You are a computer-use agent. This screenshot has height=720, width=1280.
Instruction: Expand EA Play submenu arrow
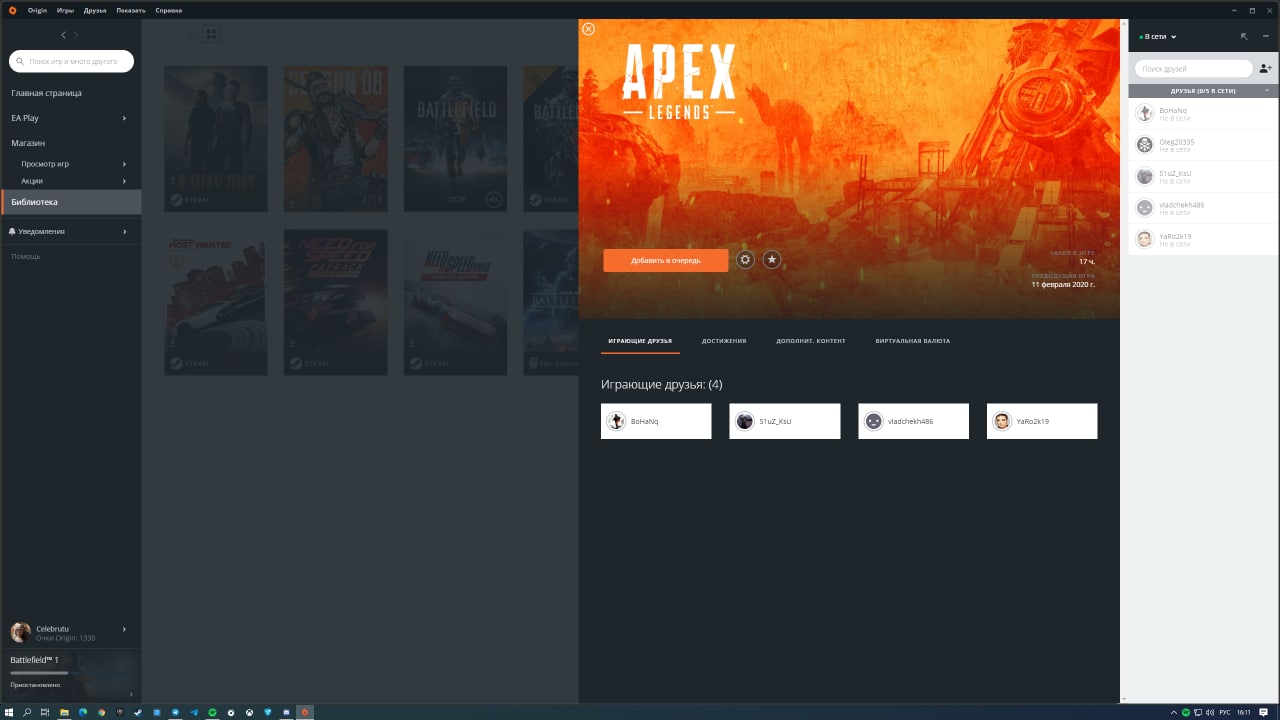tap(124, 118)
